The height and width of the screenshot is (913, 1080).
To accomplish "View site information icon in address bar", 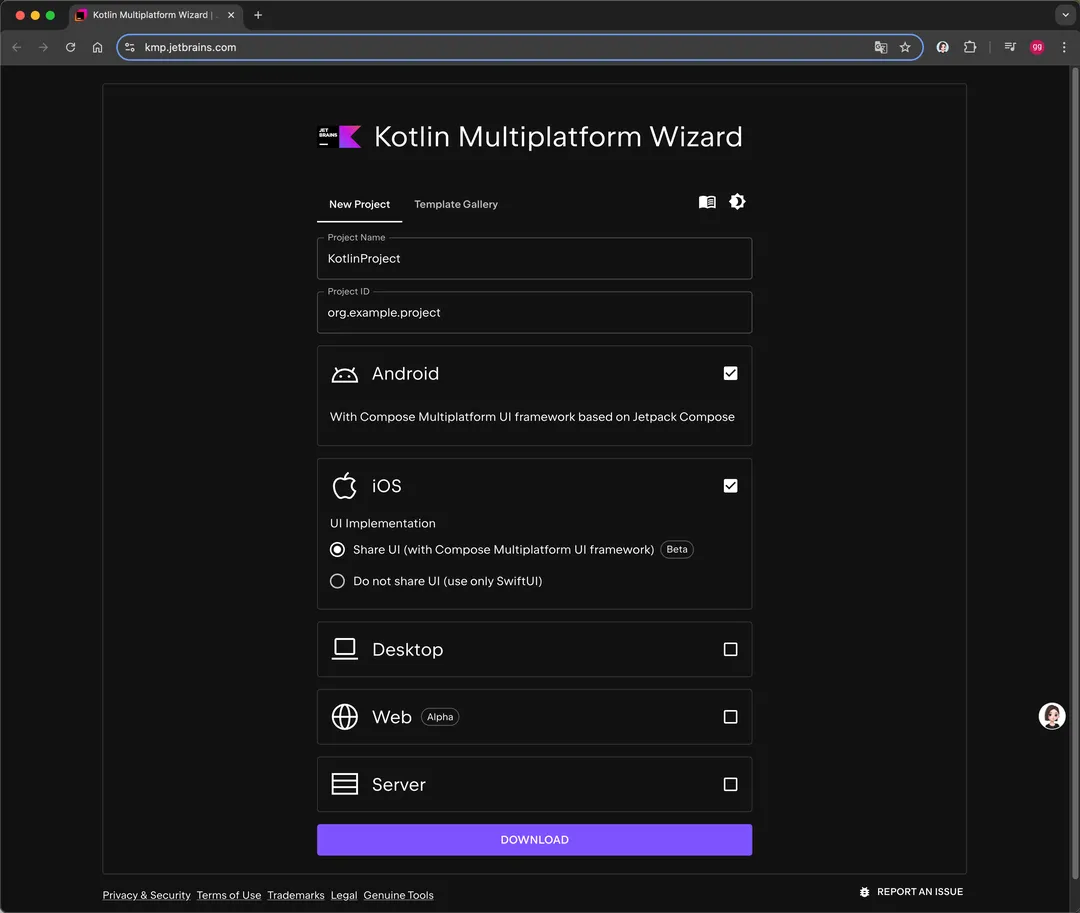I will pos(129,47).
